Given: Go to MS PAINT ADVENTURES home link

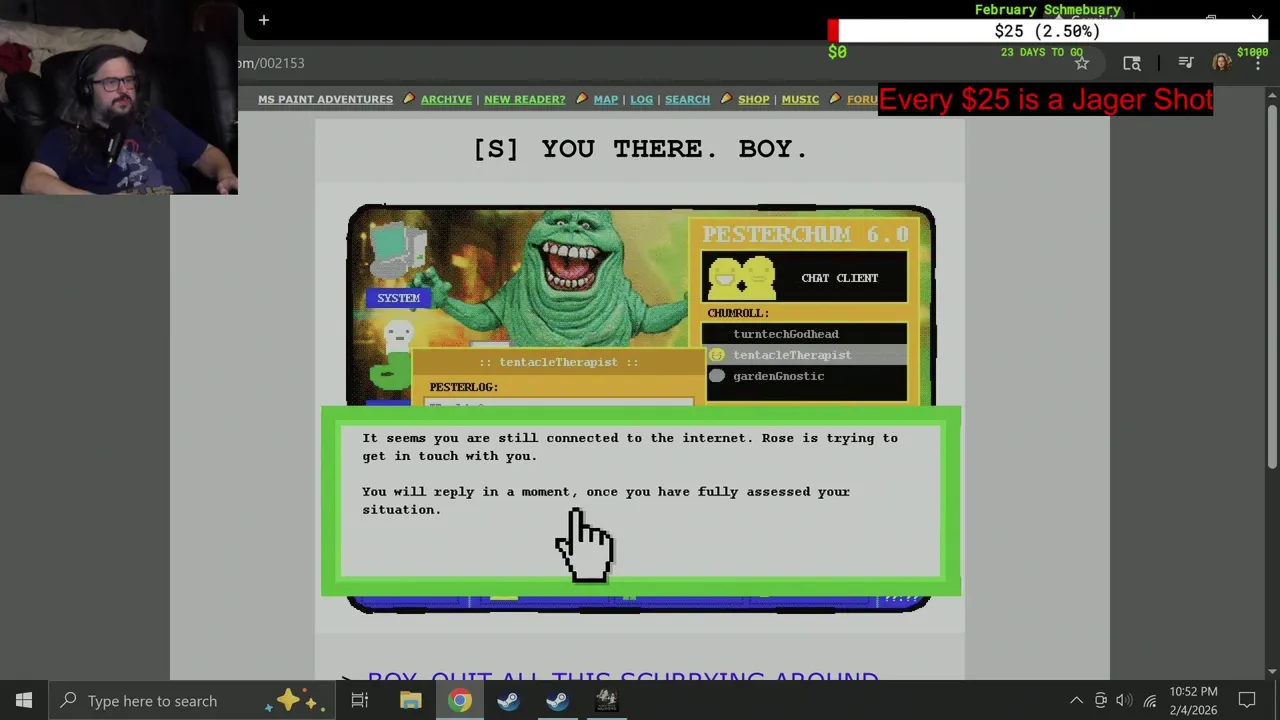Looking at the screenshot, I should (325, 99).
